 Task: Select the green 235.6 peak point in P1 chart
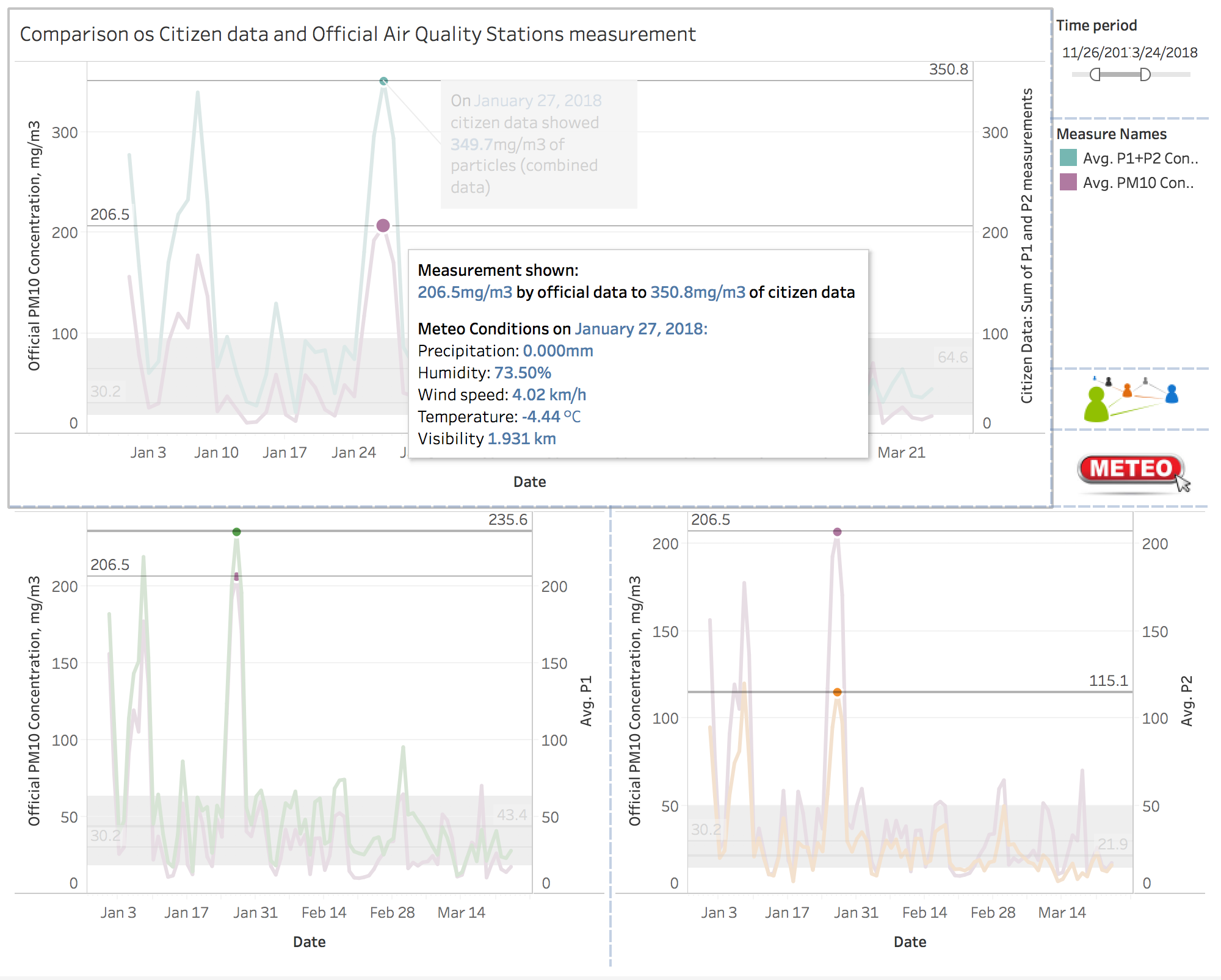[237, 532]
